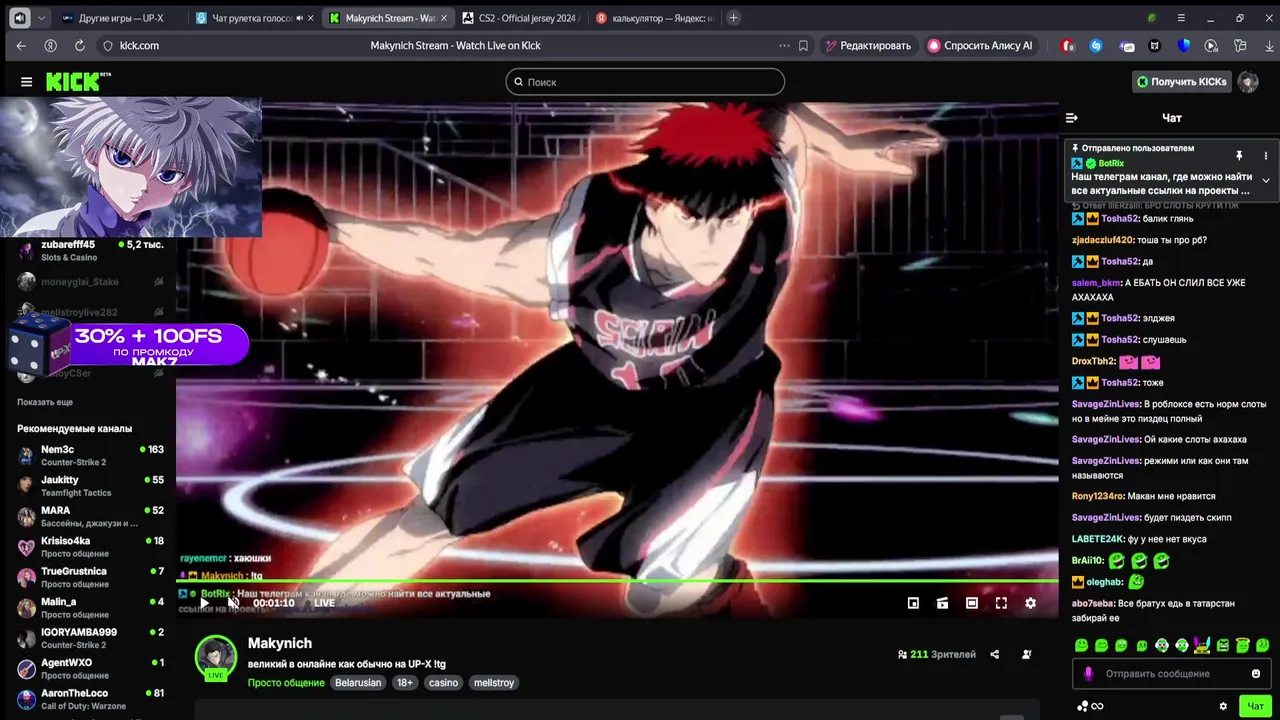This screenshot has height=720, width=1280.
Task: Click Редактировать button in address bar
Action: tap(867, 46)
